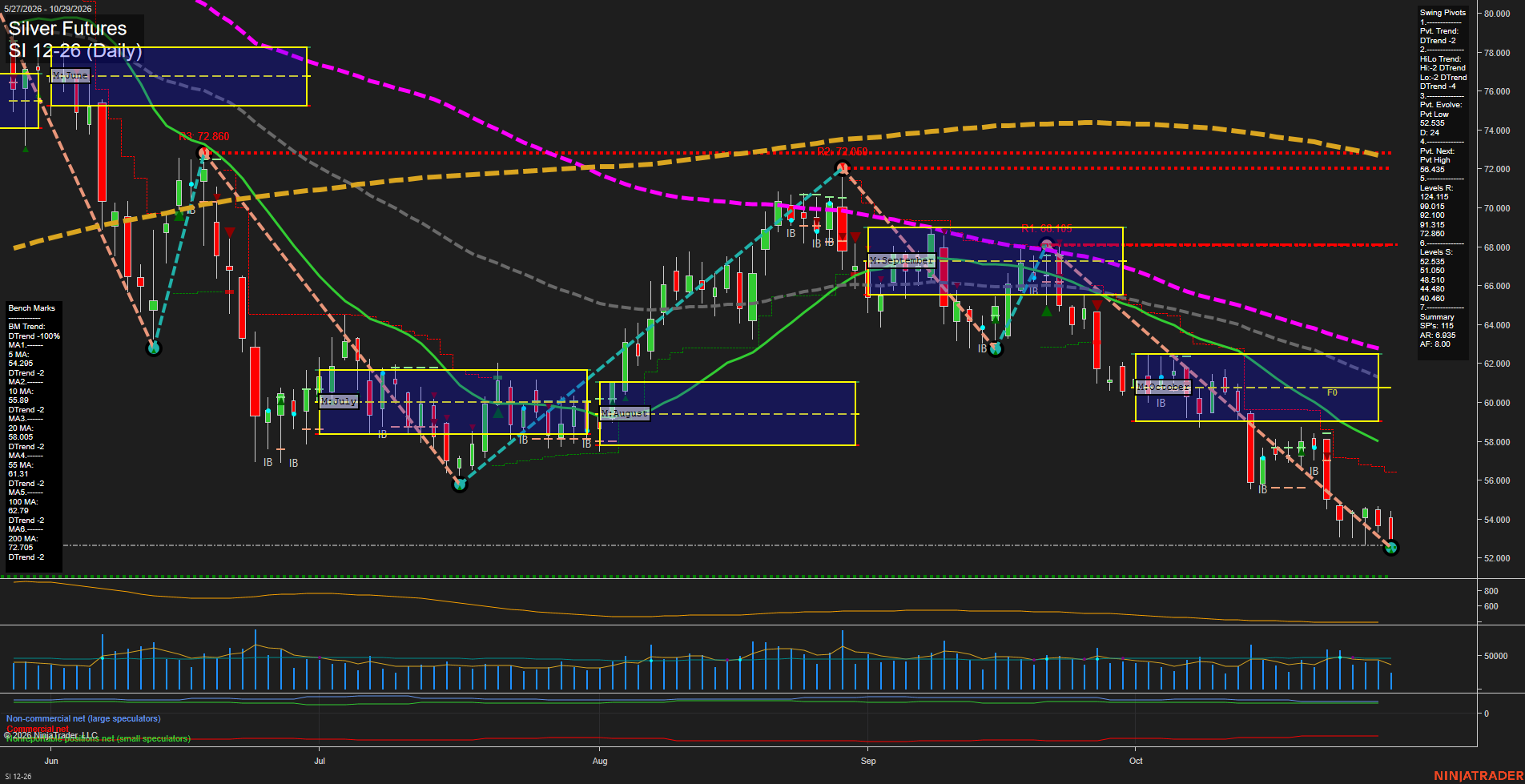This screenshot has height=784, width=1525.
Task: Click the Summary SP's: 115 line
Action: point(1437,326)
